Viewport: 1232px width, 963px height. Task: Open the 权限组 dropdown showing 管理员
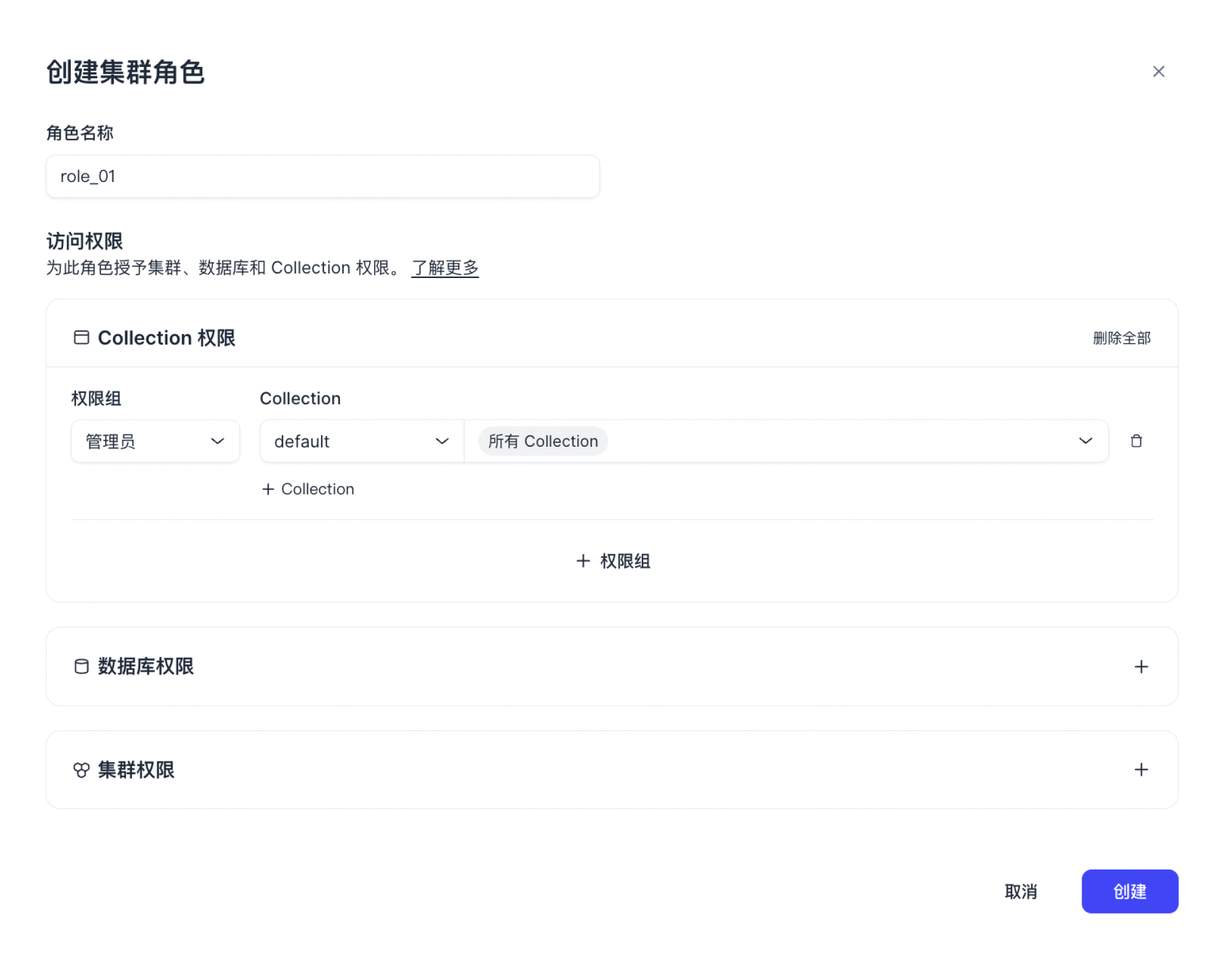tap(155, 441)
